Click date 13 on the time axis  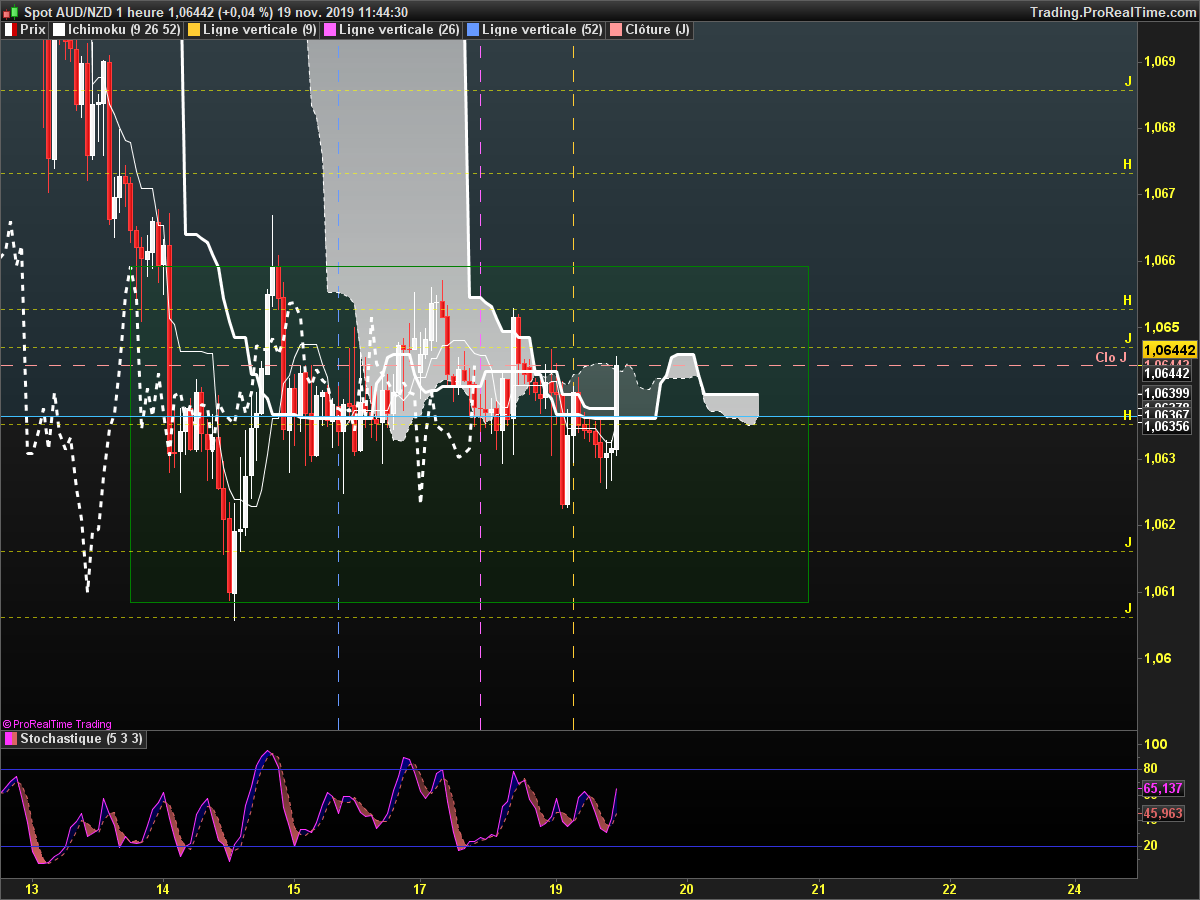(31, 888)
